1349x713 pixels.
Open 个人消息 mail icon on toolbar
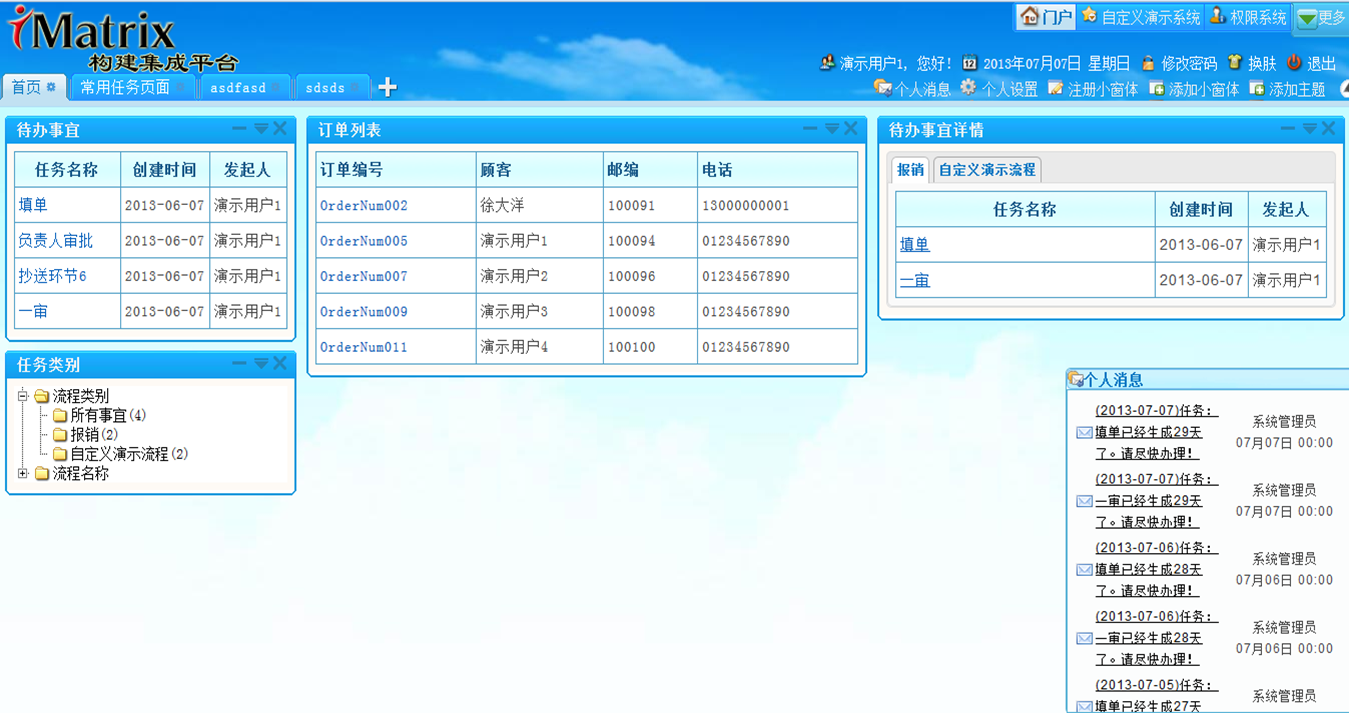(884, 88)
